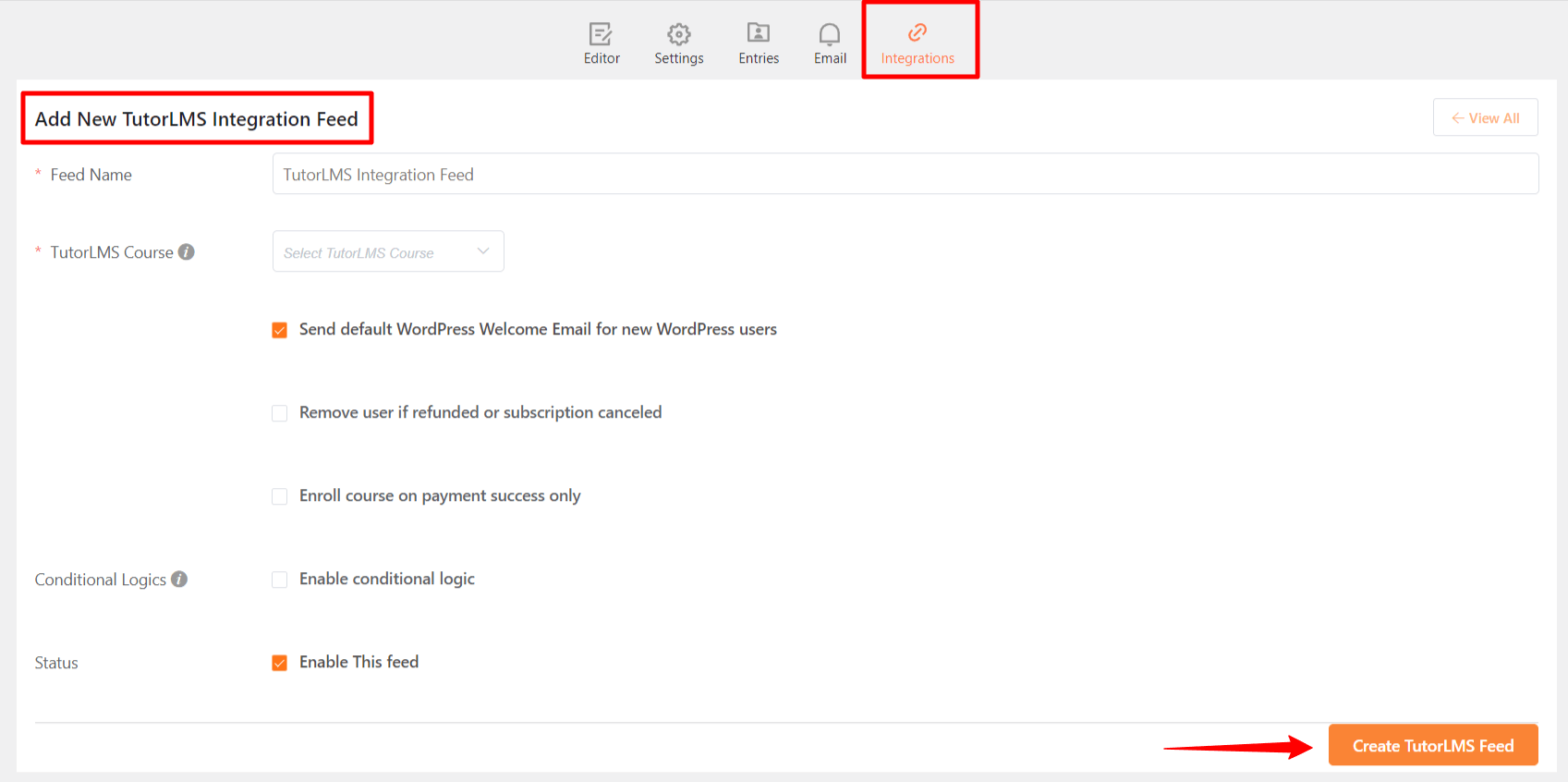
Task: Check Enroll course on payment success only
Action: point(280,496)
